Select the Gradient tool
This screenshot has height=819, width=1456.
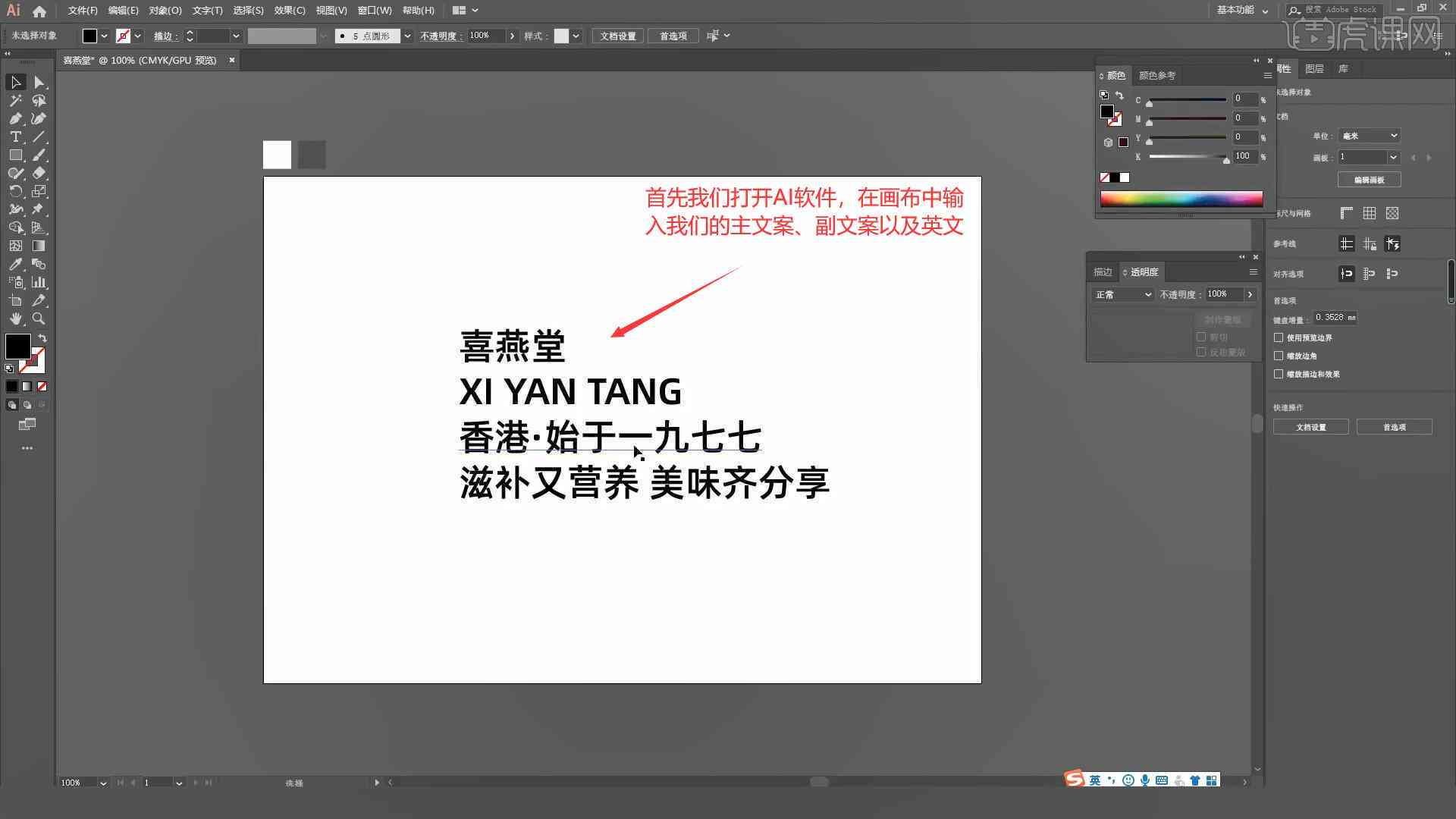39,245
